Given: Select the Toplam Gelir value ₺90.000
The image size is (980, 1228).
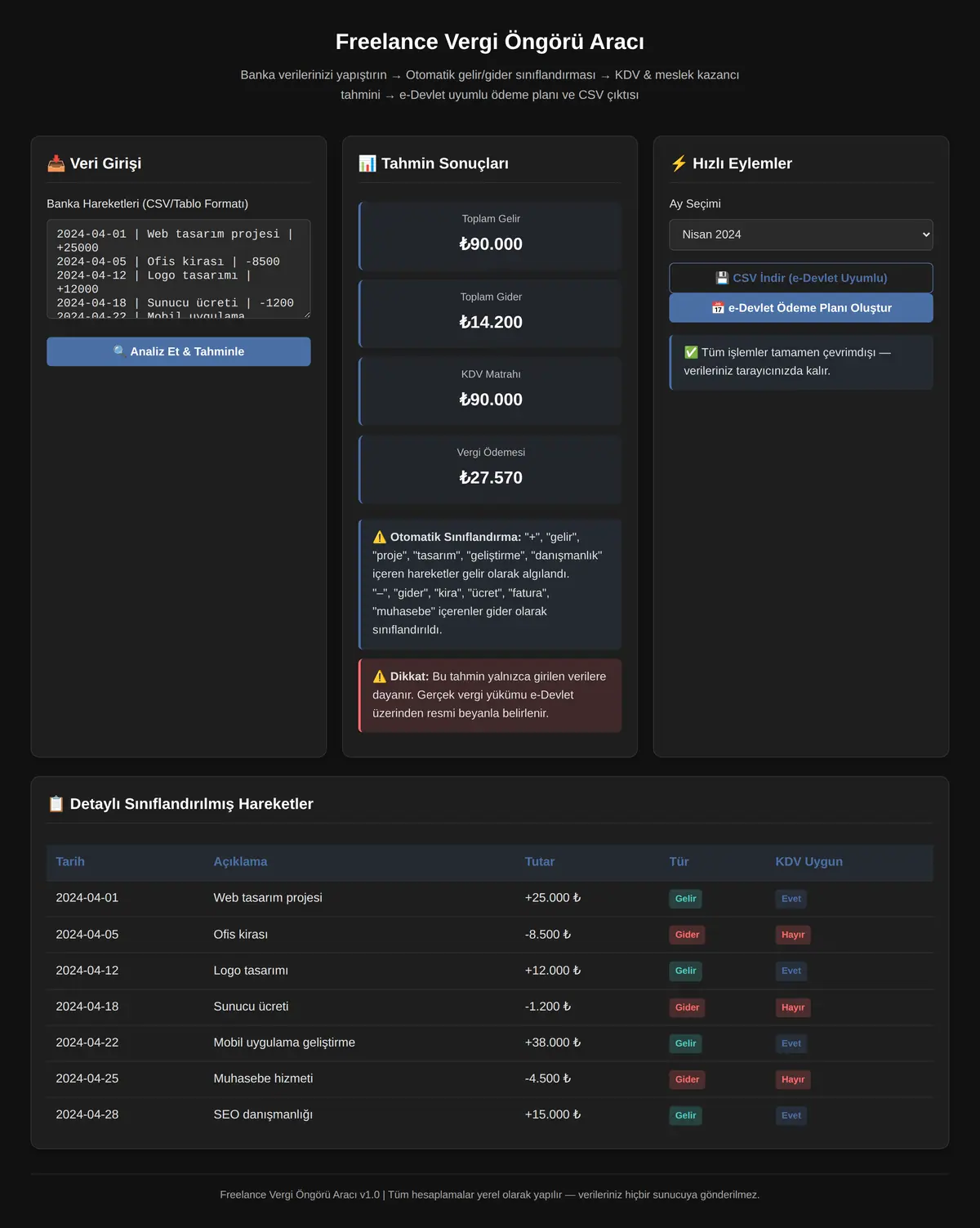Looking at the screenshot, I should (491, 243).
